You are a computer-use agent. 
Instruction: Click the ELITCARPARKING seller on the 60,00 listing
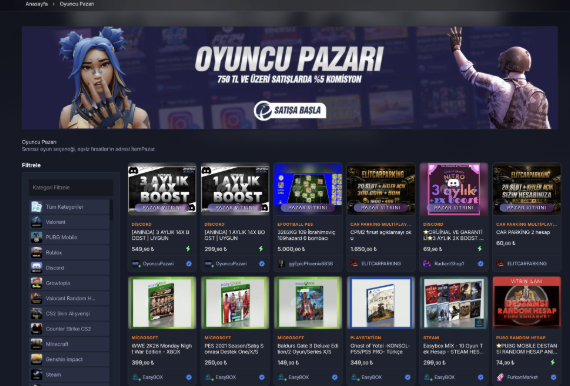(527, 264)
